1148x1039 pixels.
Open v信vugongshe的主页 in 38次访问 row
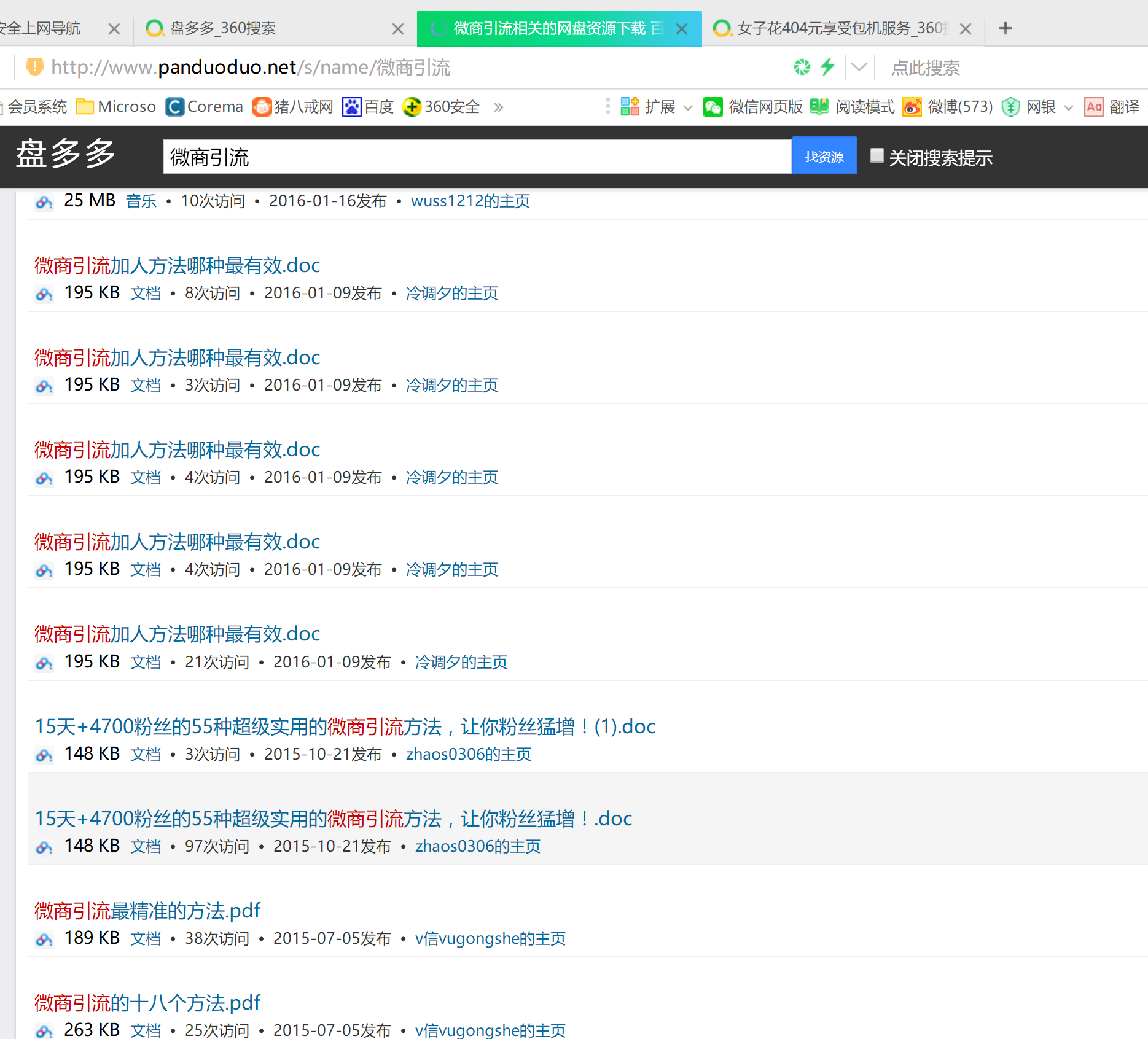pyautogui.click(x=491, y=938)
